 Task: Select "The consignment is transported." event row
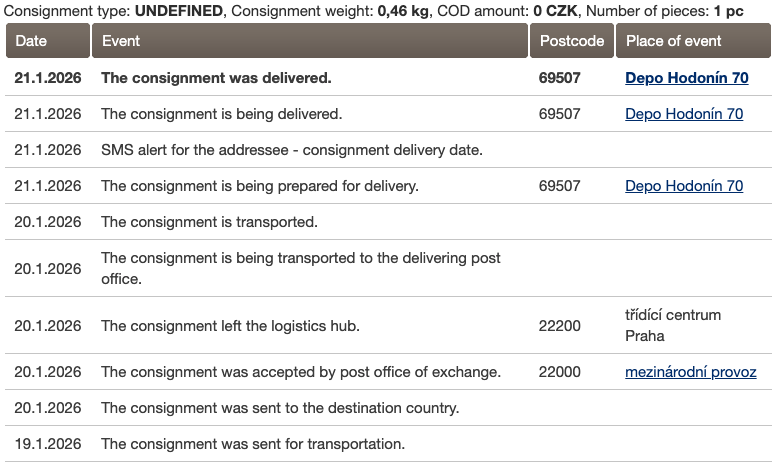[x=209, y=222]
